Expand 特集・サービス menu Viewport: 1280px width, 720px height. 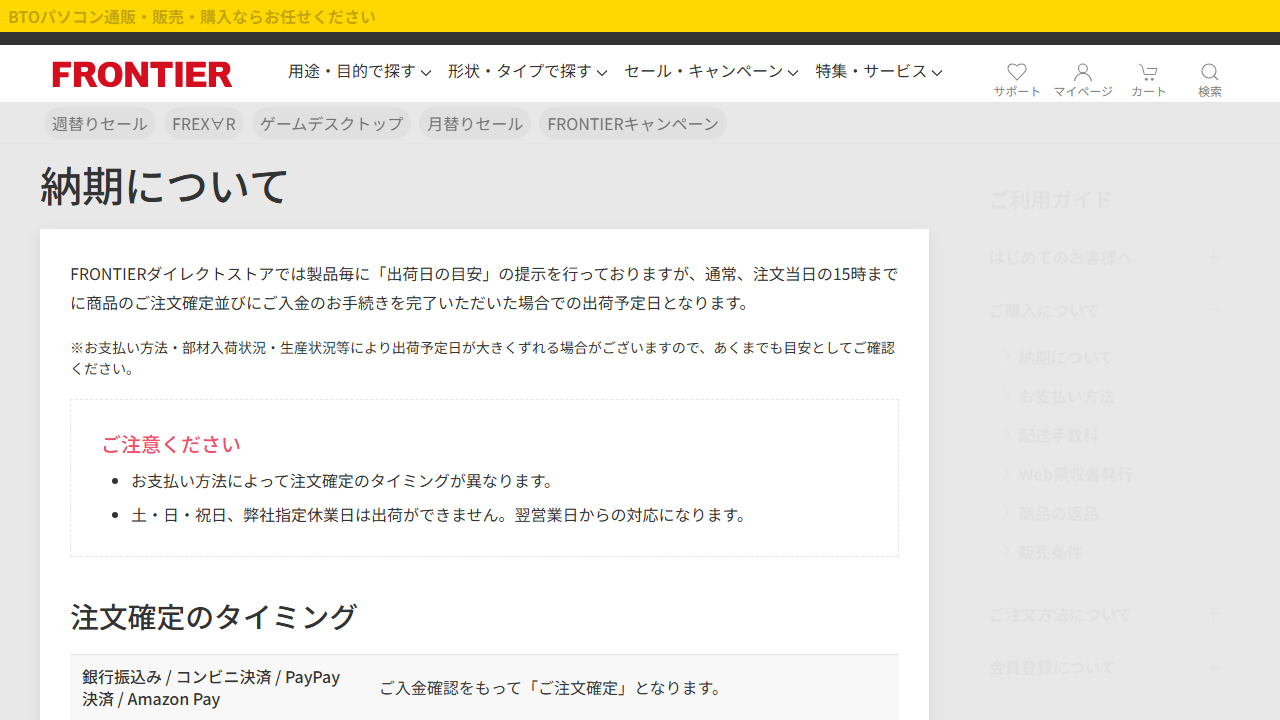point(879,72)
